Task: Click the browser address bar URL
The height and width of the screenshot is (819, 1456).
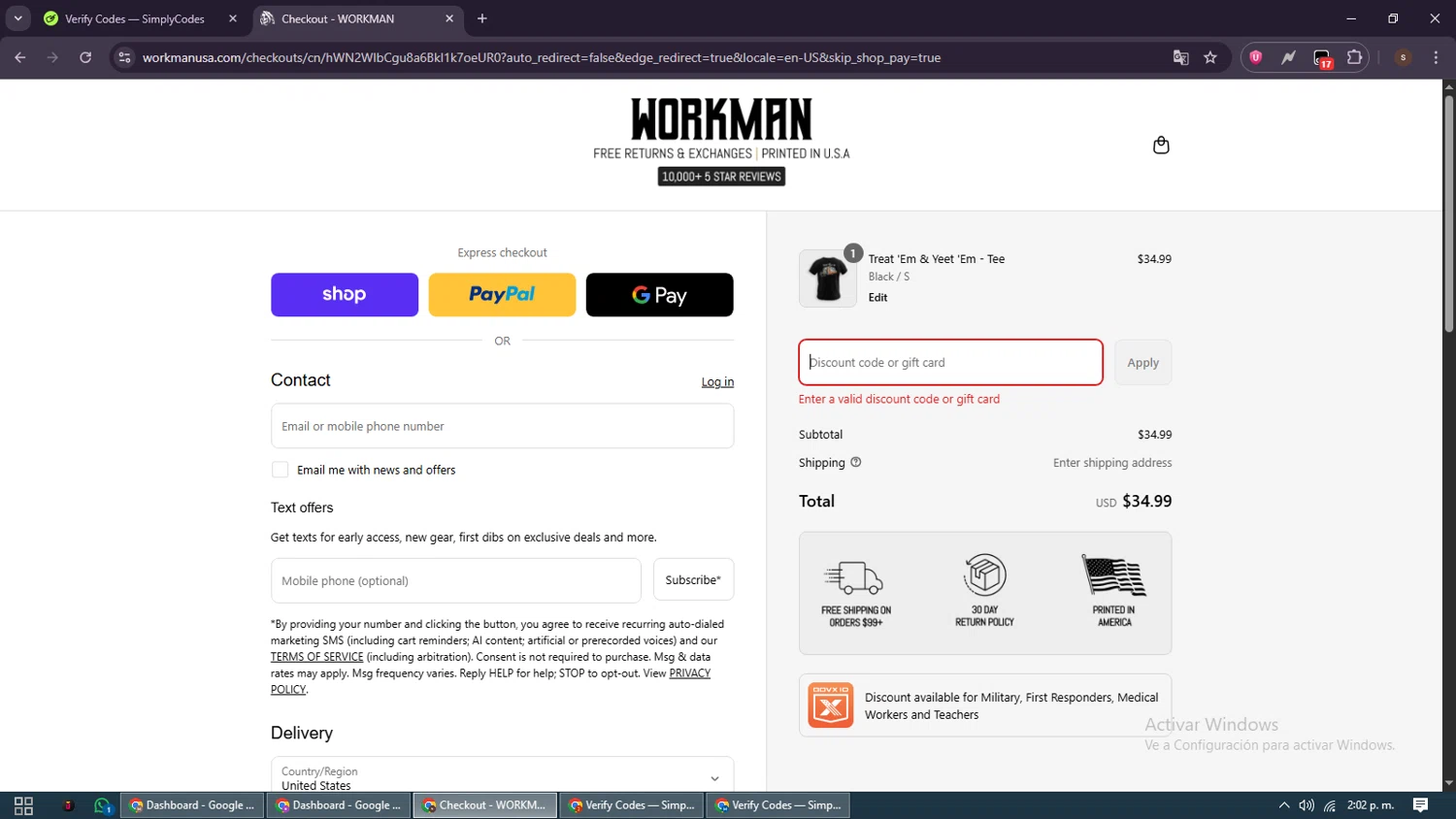Action: [542, 57]
